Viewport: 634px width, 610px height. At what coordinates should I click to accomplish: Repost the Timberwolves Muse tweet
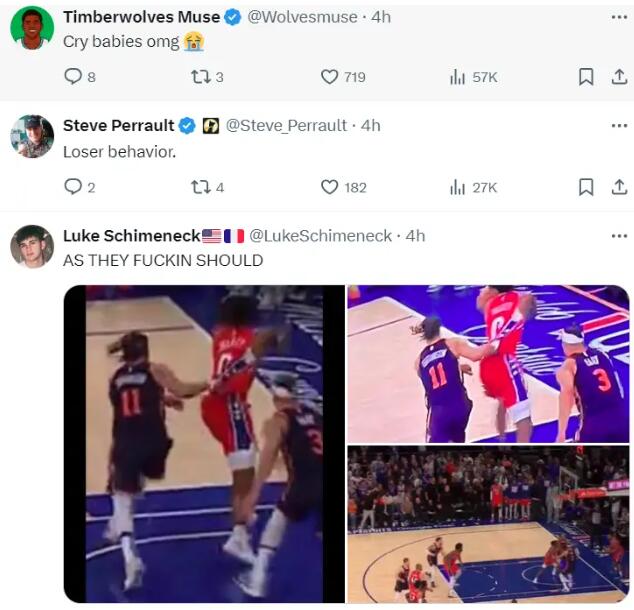[x=199, y=77]
